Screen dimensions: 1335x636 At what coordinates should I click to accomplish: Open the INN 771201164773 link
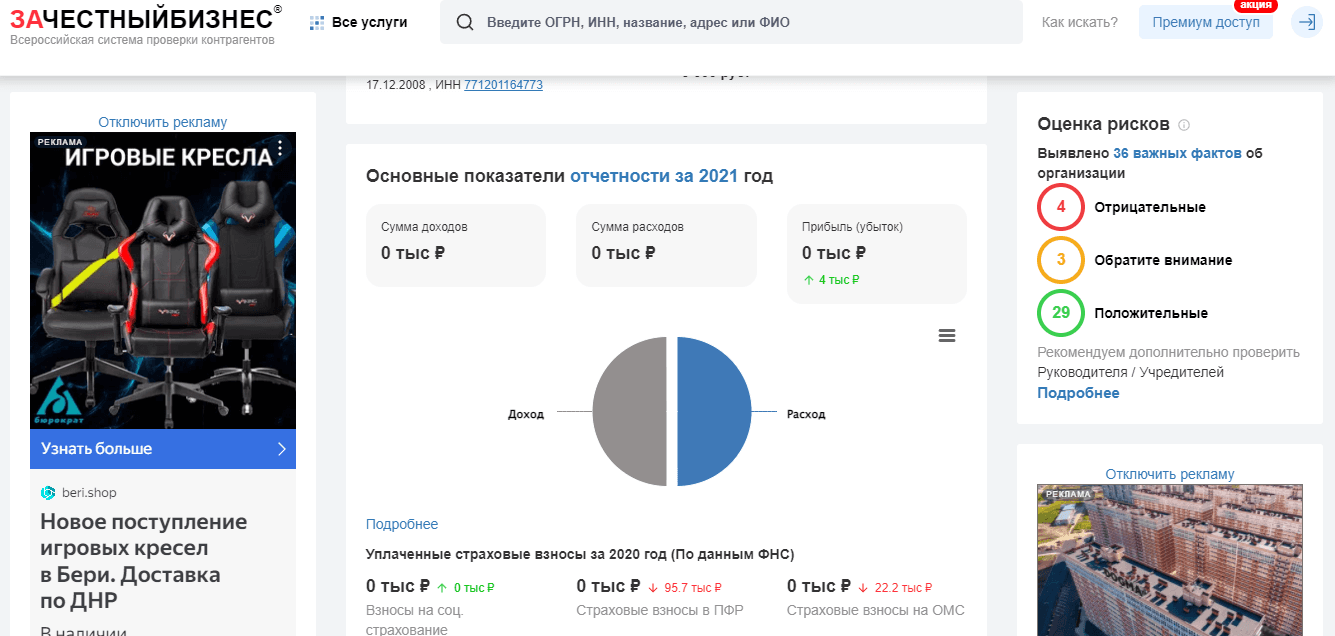(503, 85)
